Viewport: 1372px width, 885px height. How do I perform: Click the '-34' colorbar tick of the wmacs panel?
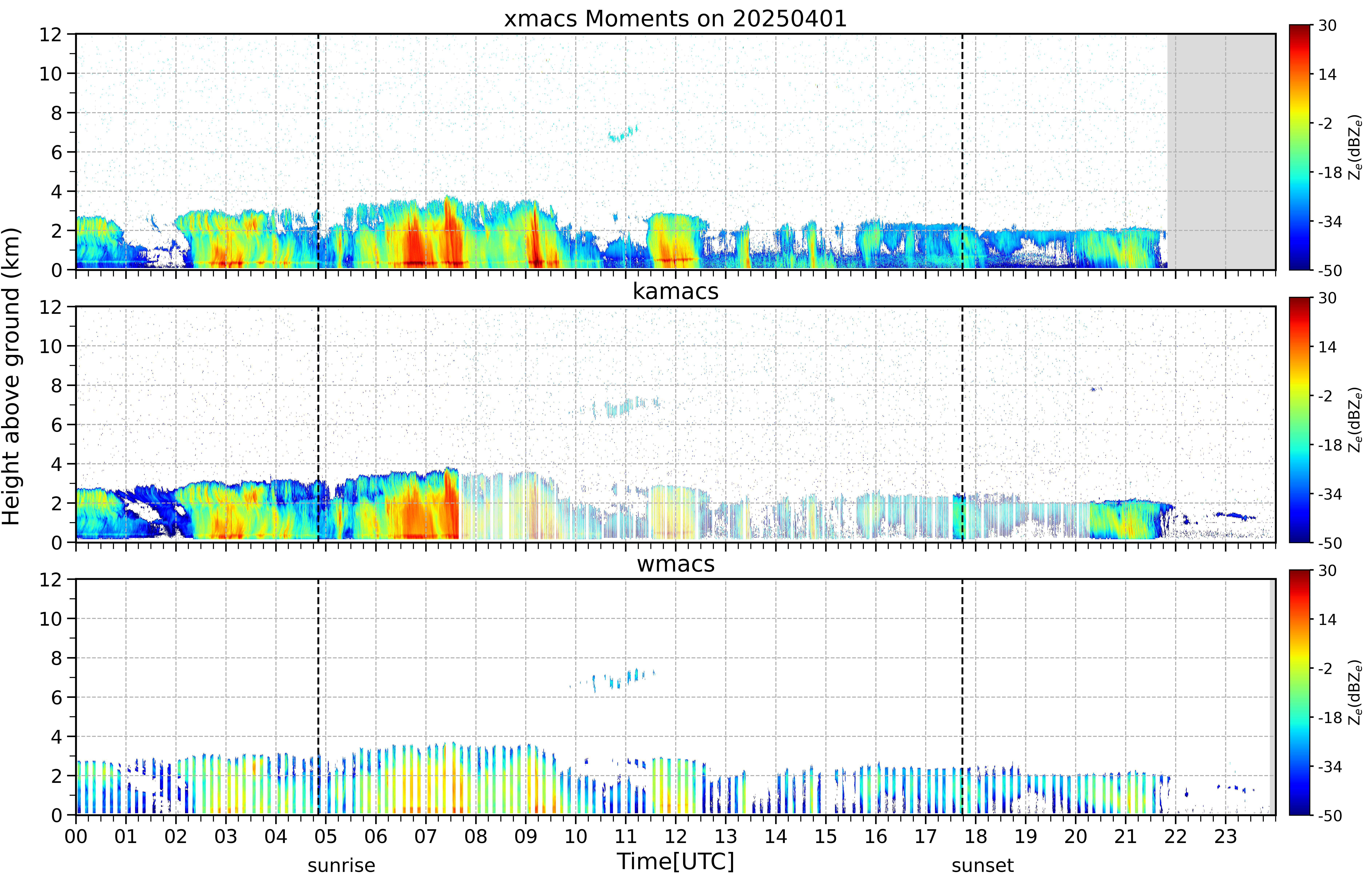(1330, 767)
